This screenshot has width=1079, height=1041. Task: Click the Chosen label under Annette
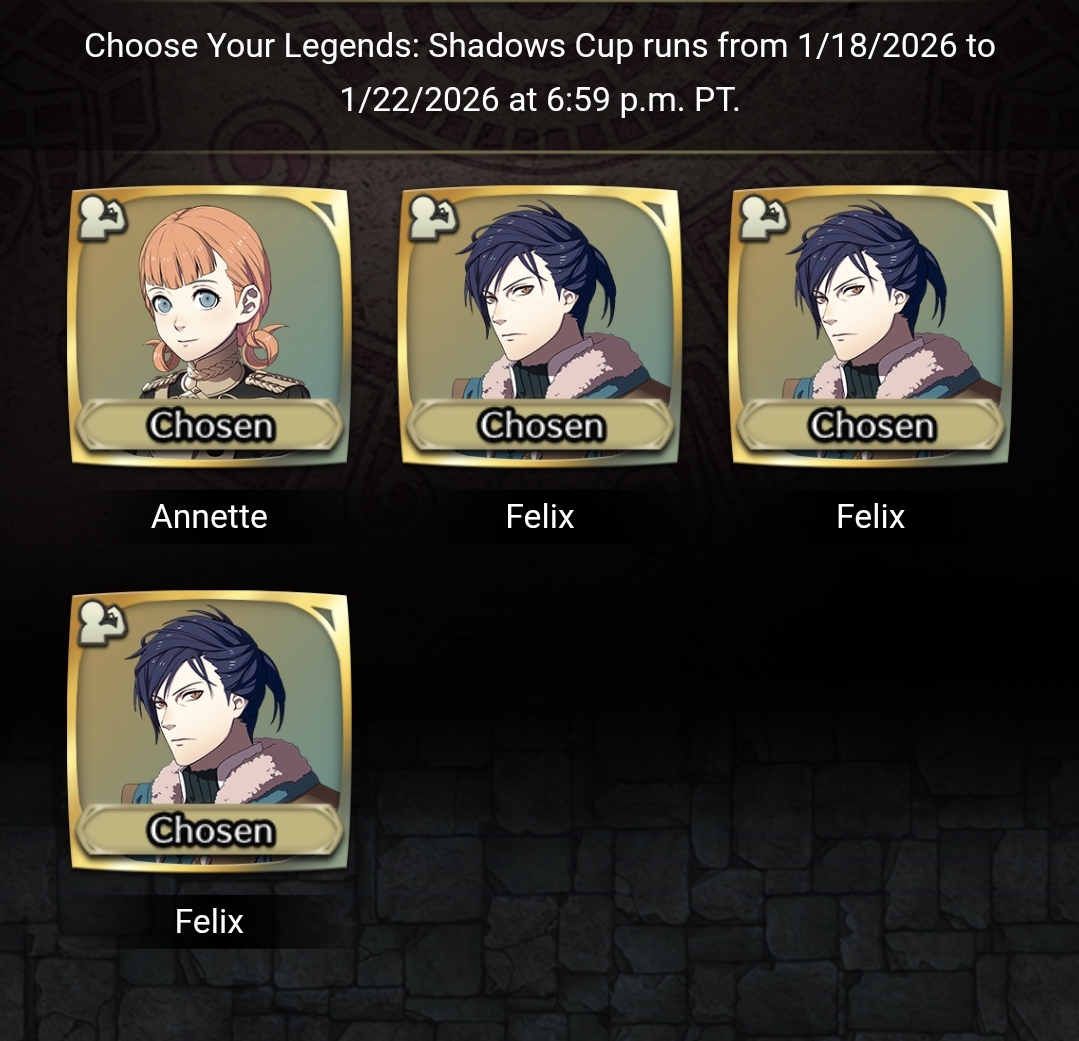tap(209, 425)
